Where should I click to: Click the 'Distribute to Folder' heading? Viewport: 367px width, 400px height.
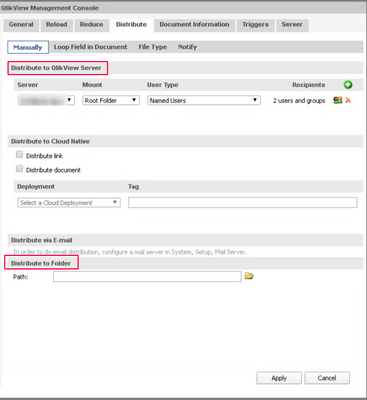(41, 263)
